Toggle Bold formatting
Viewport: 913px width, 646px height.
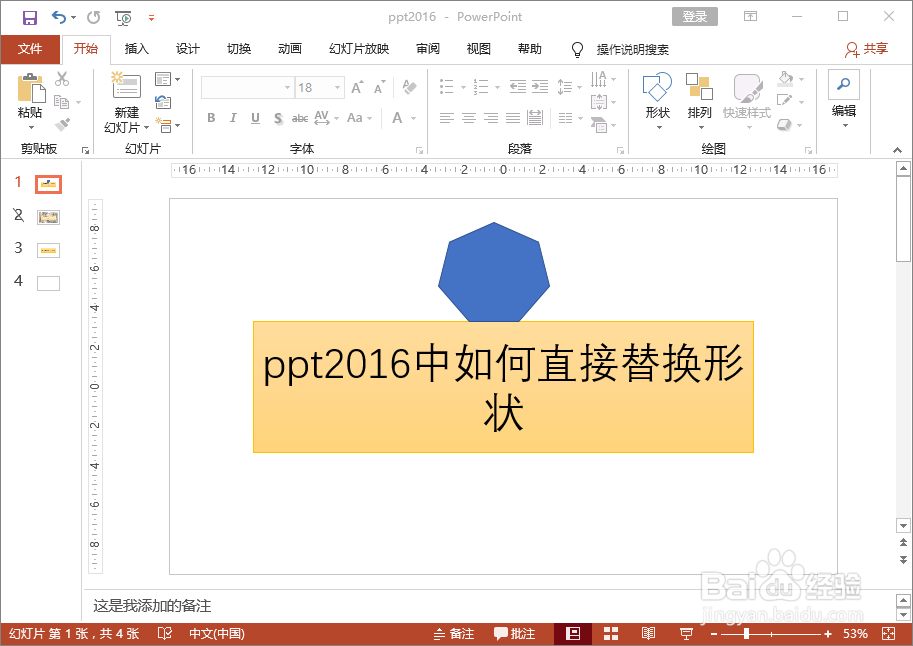click(x=211, y=118)
